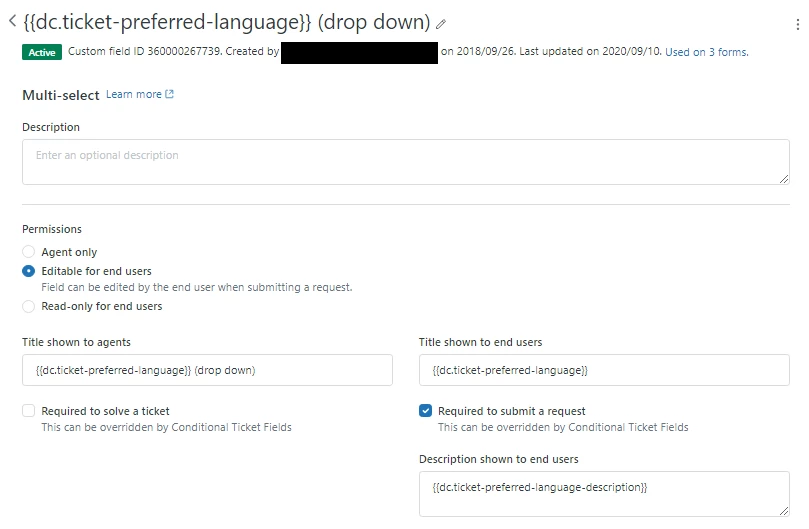The height and width of the screenshot is (529, 809).
Task: Click the green Active status badge
Action: point(42,52)
